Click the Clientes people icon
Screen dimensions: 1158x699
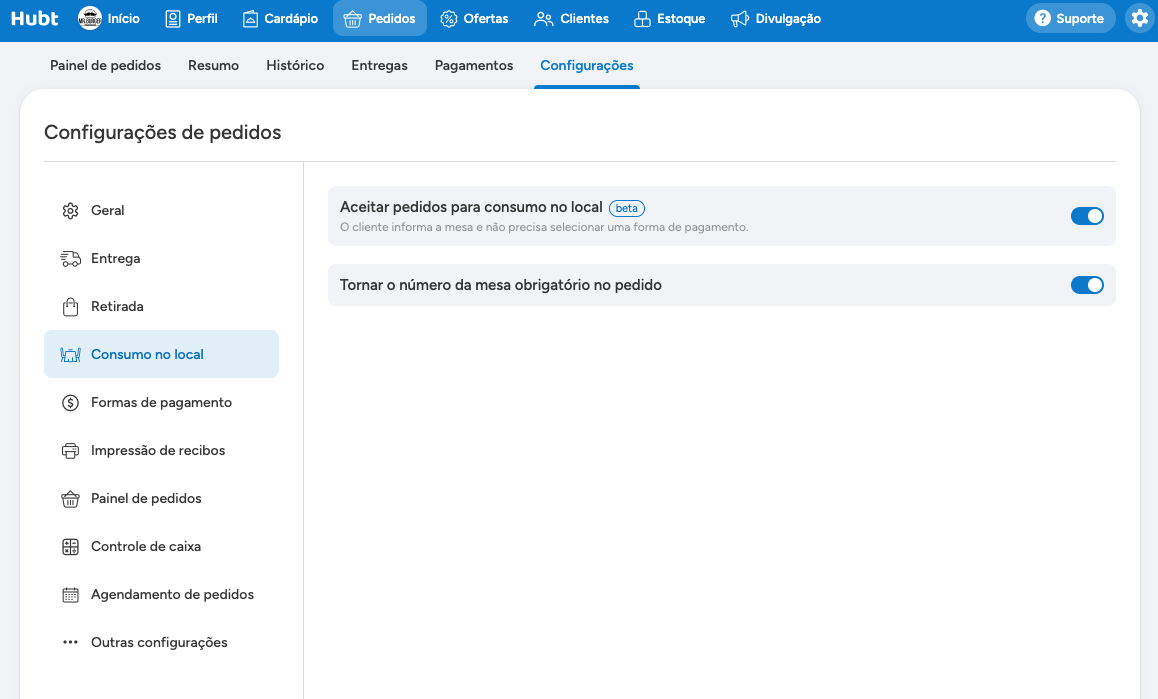click(x=544, y=19)
